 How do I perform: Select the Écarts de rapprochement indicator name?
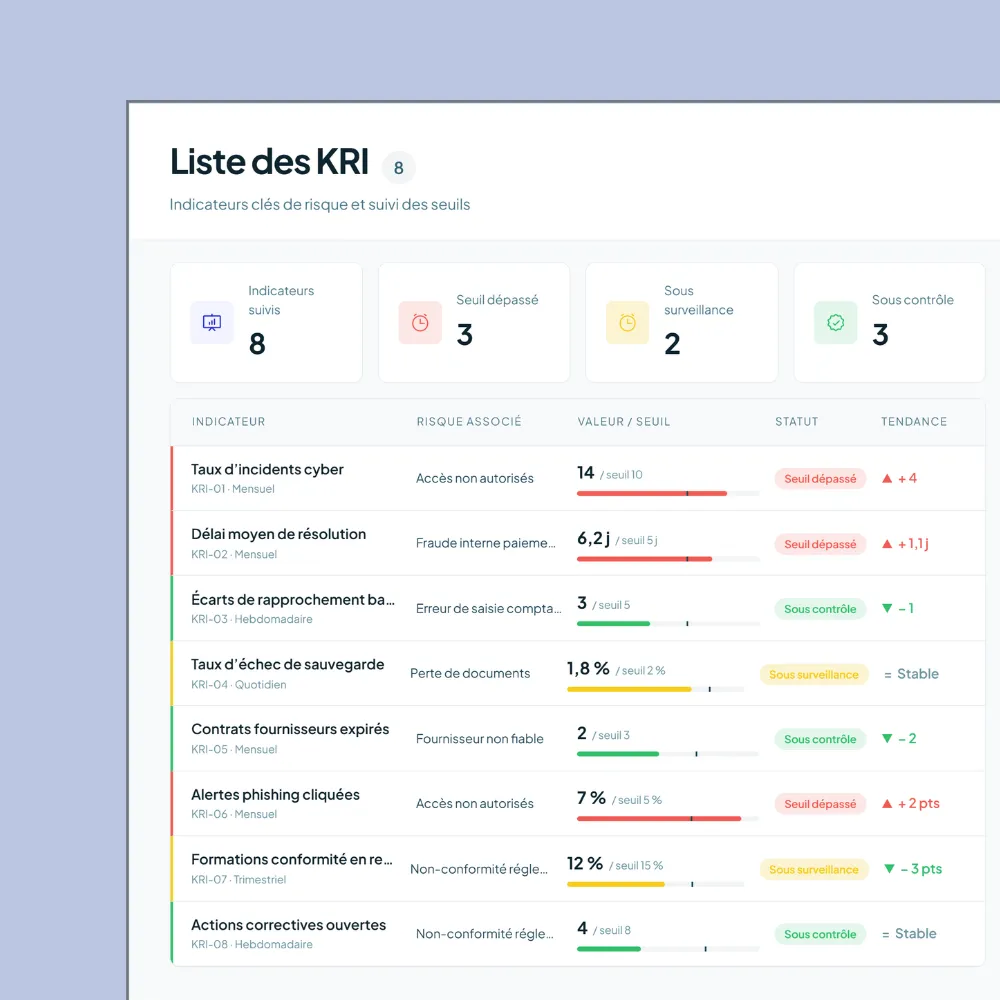[293, 599]
